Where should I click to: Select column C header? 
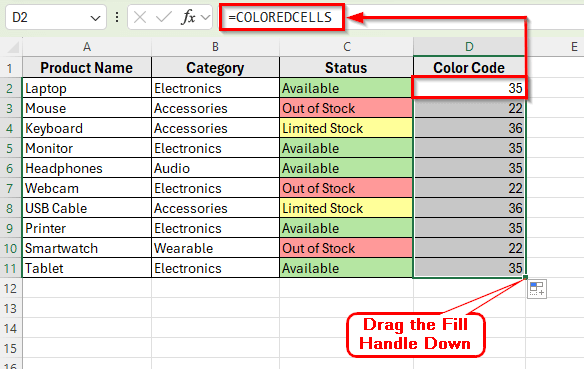coord(346,47)
